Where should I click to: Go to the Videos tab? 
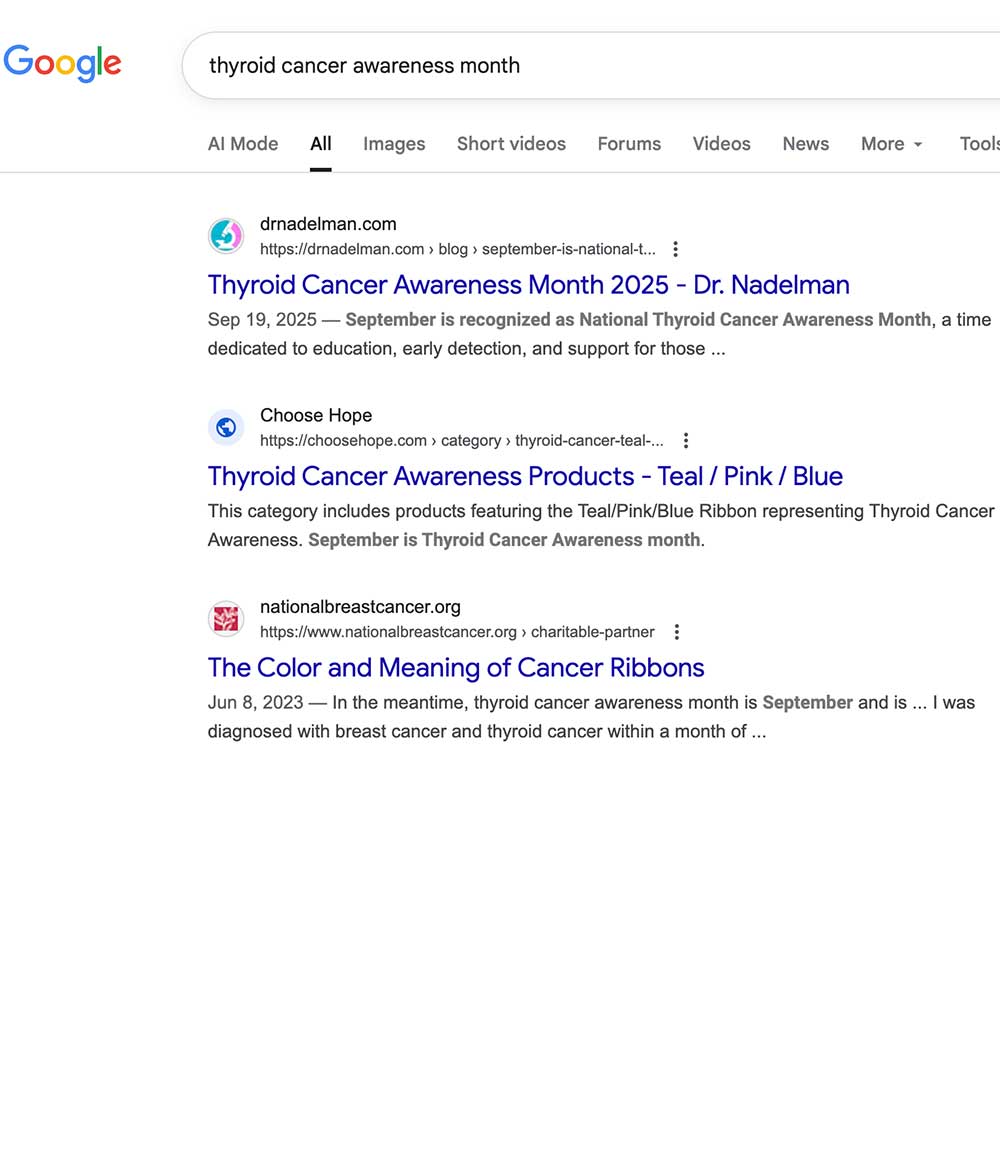(721, 144)
